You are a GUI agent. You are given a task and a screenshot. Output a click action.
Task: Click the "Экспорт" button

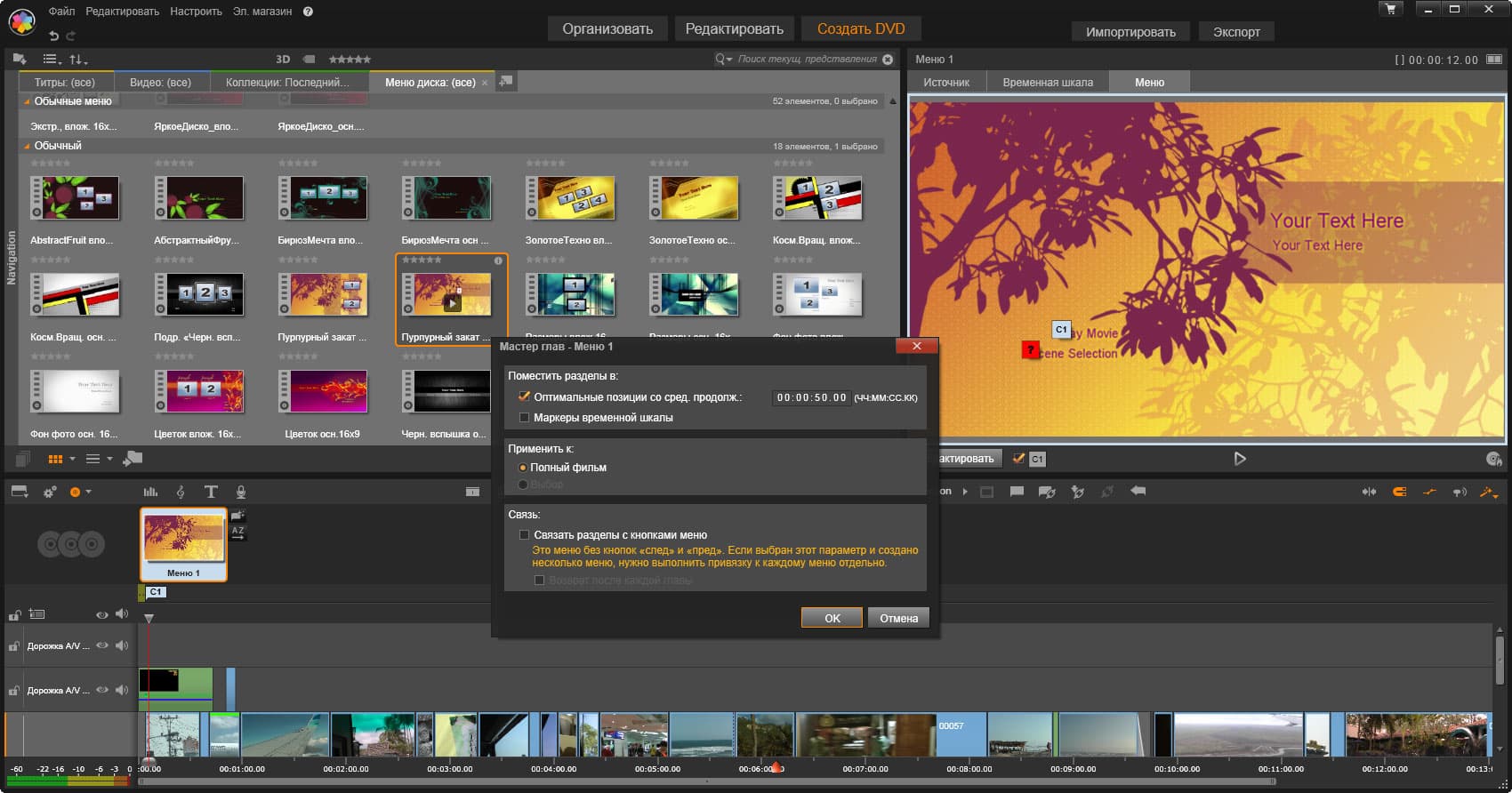[x=1236, y=32]
